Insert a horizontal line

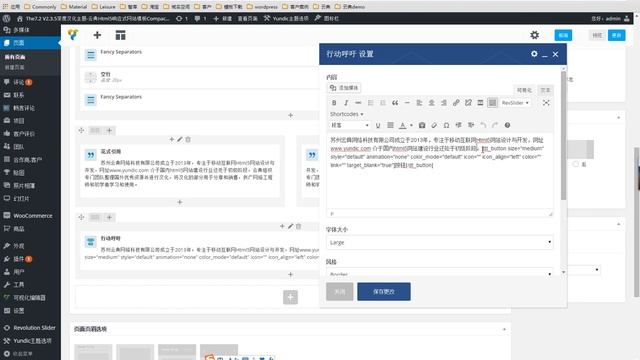coord(407,103)
